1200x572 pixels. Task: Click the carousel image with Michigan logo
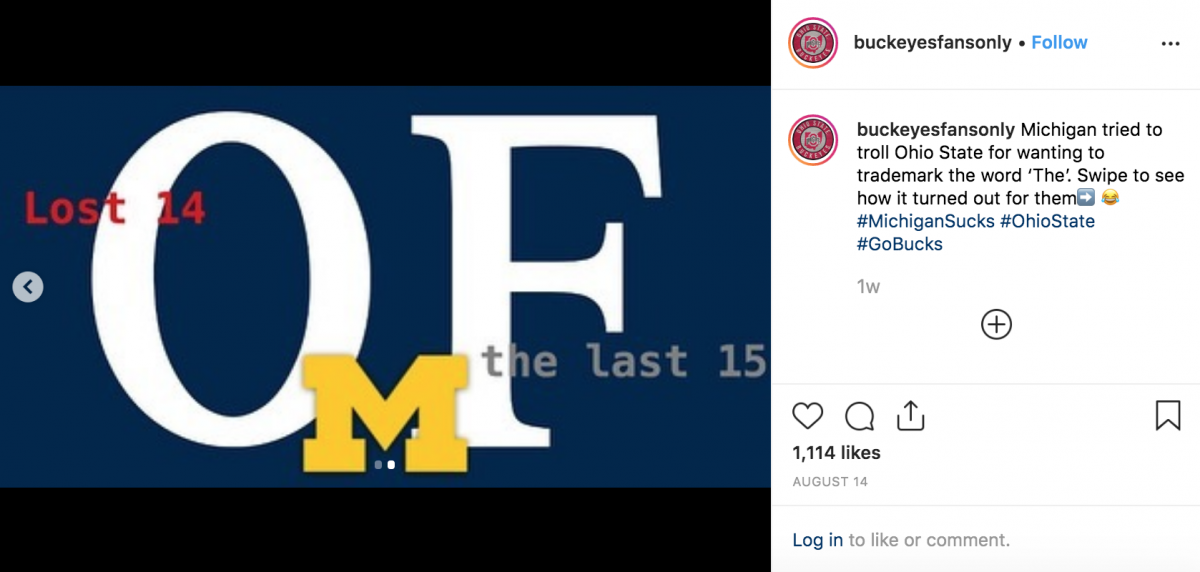[385, 287]
